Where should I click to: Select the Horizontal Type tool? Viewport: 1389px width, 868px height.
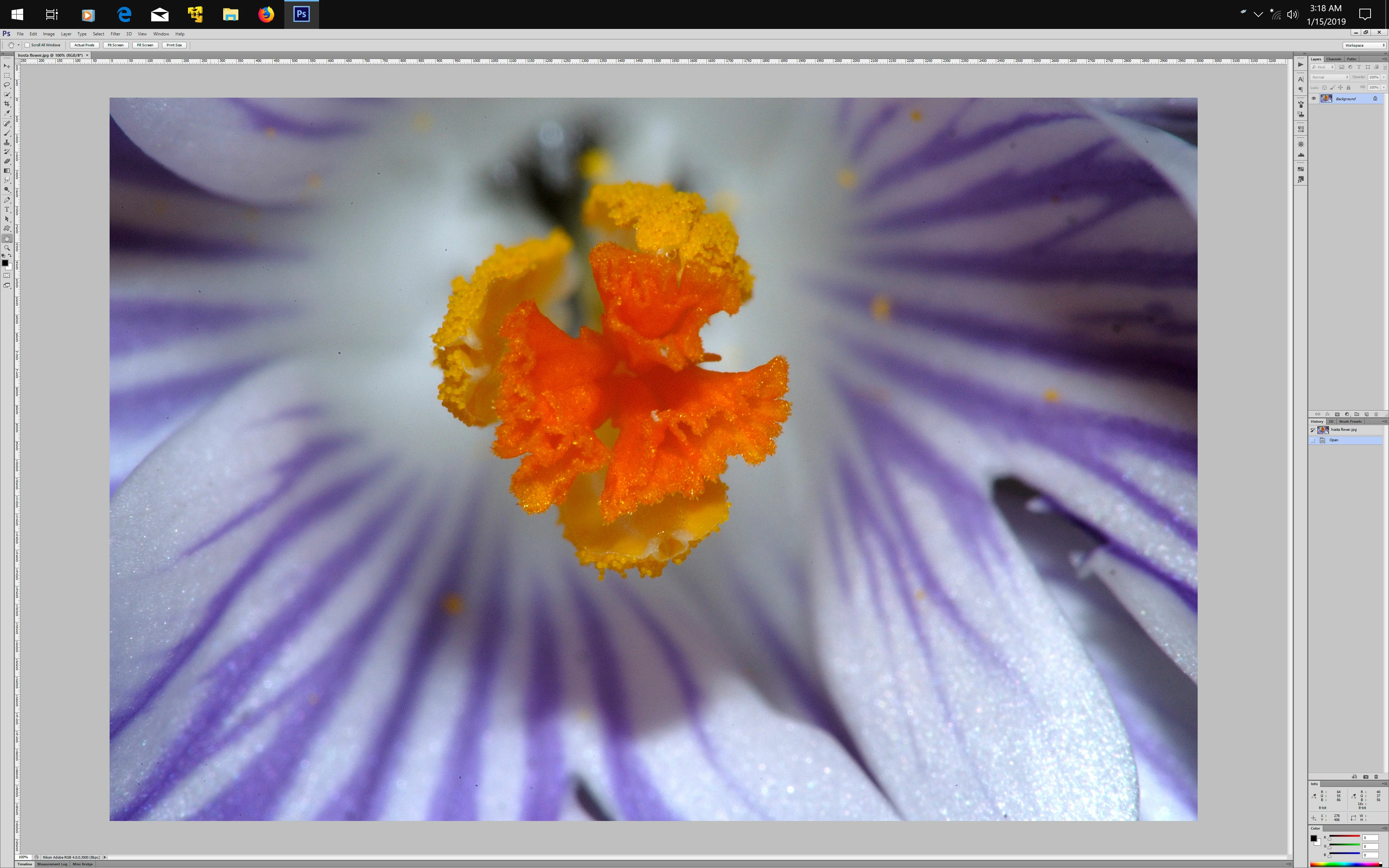pyautogui.click(x=7, y=209)
